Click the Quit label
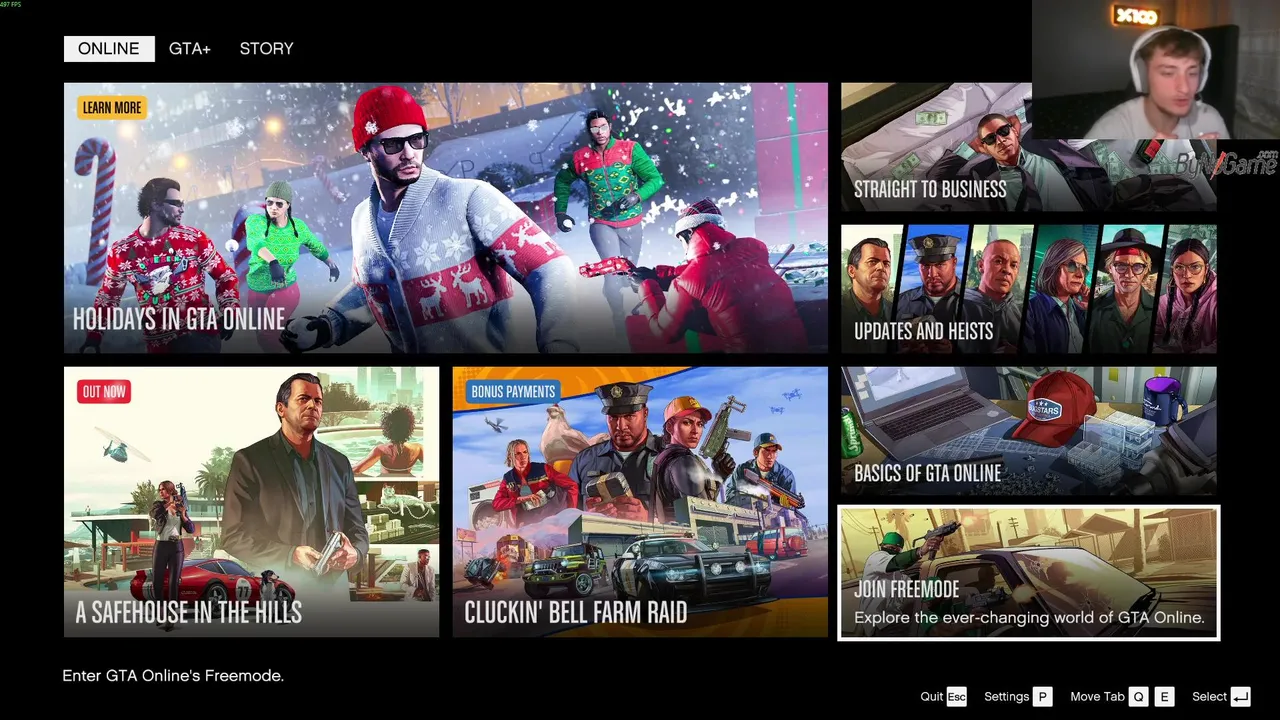This screenshot has width=1280, height=720. 932,697
